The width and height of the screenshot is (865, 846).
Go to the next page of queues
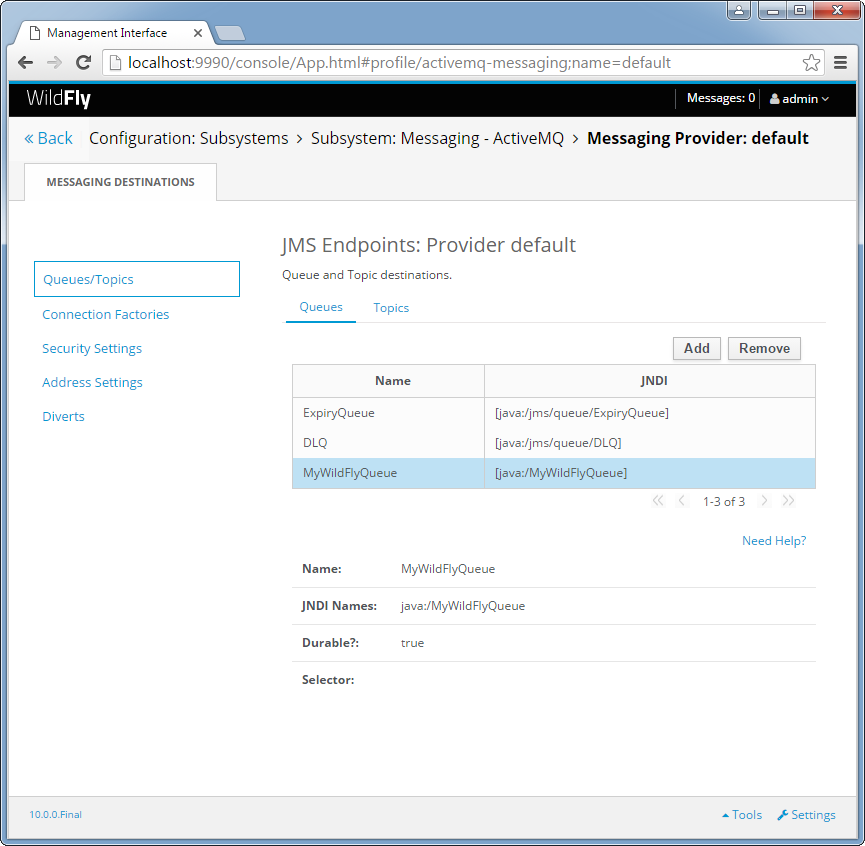click(764, 501)
